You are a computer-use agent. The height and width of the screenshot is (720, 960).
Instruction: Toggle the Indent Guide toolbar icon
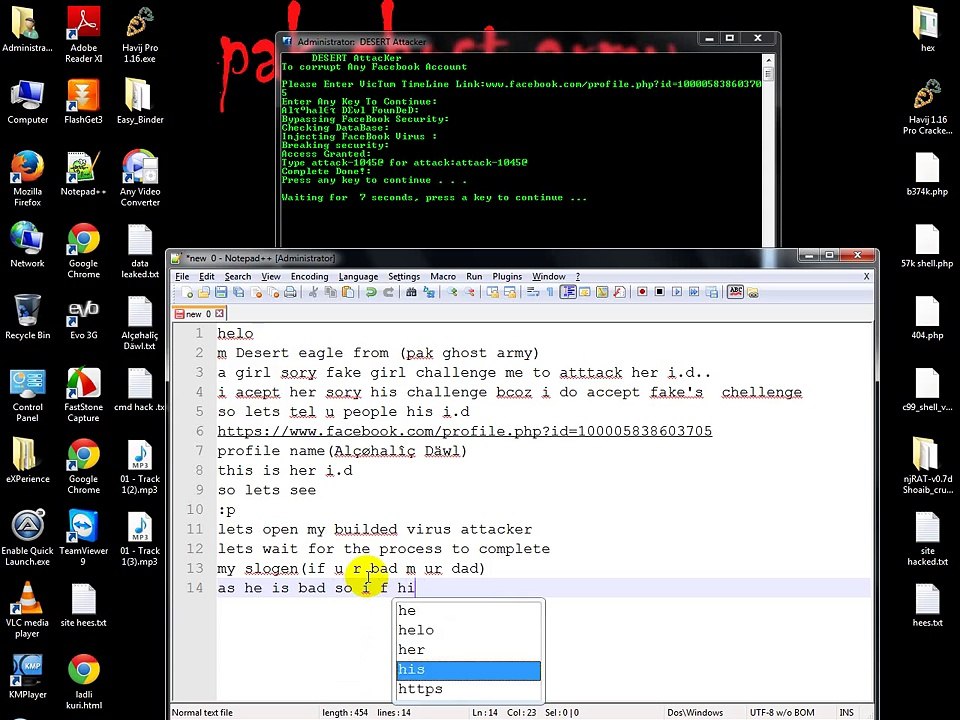pos(568,293)
